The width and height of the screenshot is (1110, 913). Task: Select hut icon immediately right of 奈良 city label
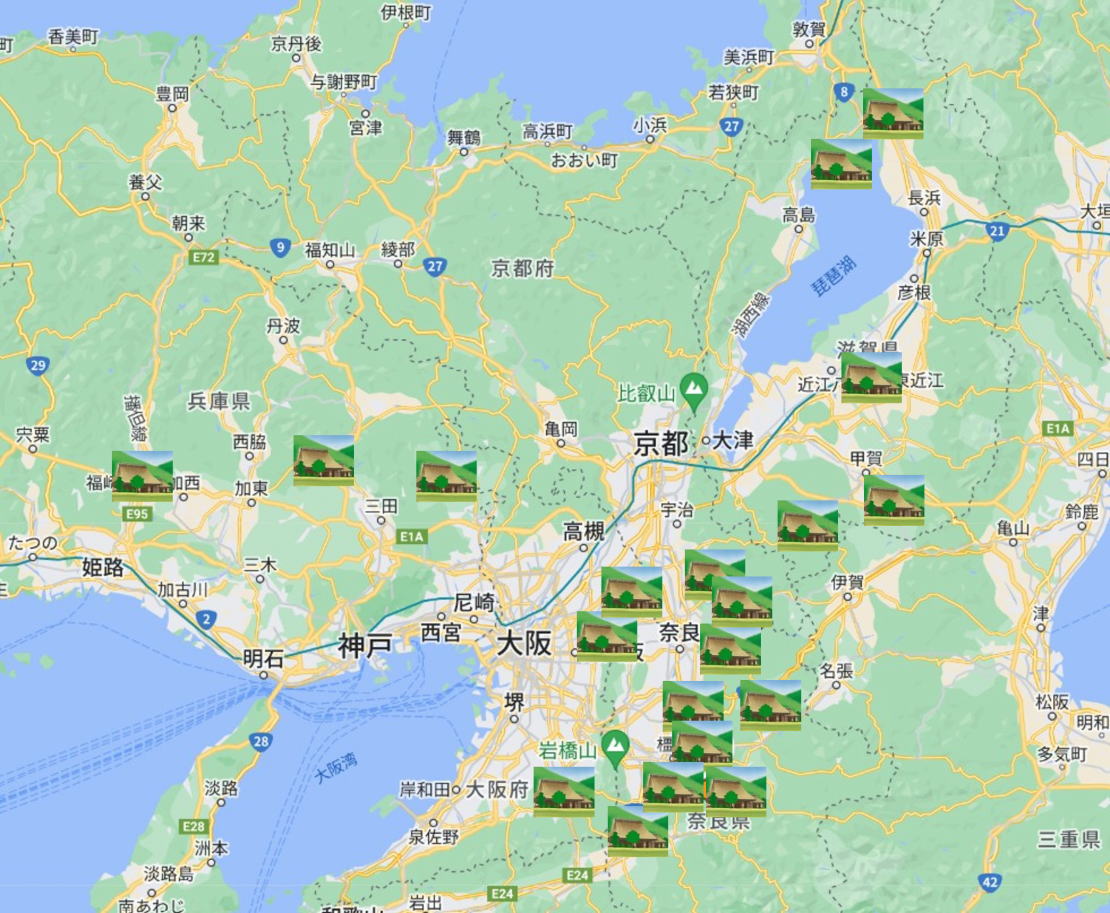point(731,650)
